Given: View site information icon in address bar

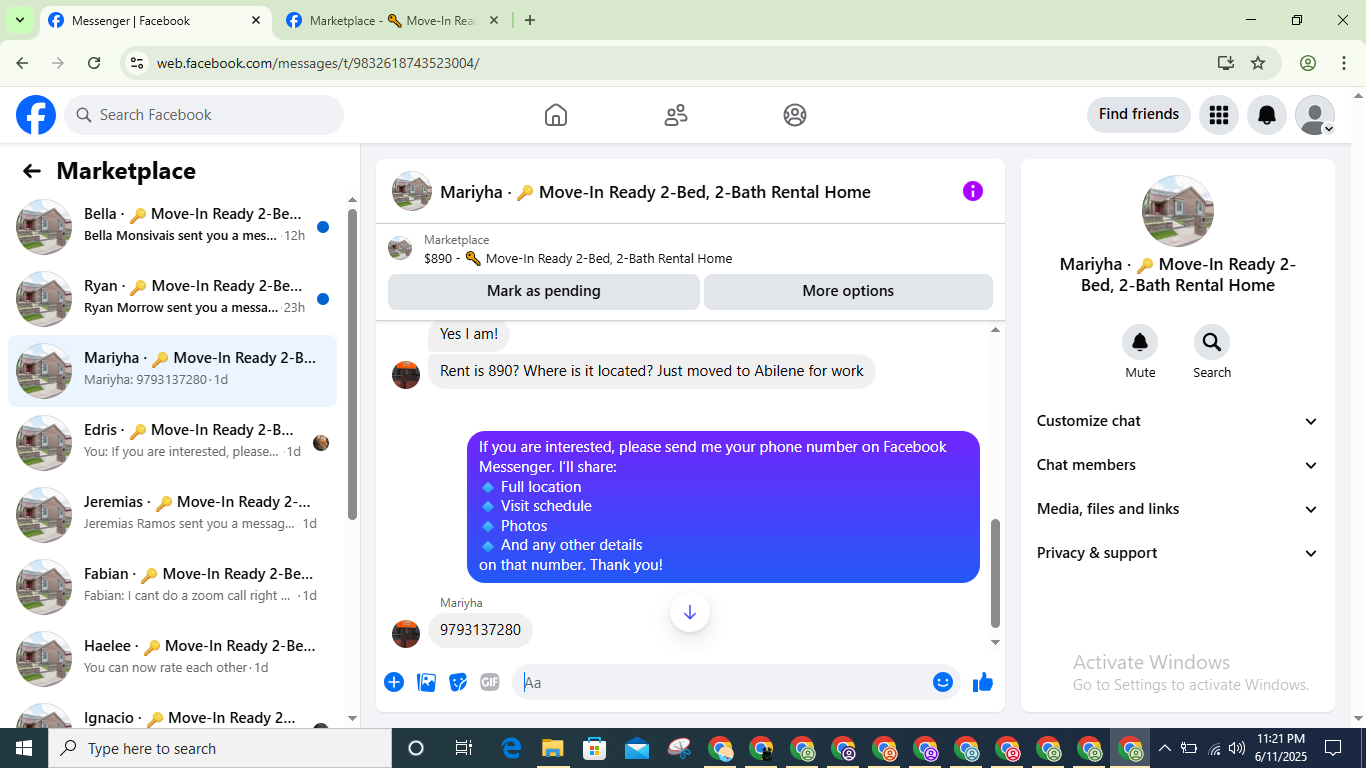Looking at the screenshot, I should pyautogui.click(x=138, y=63).
